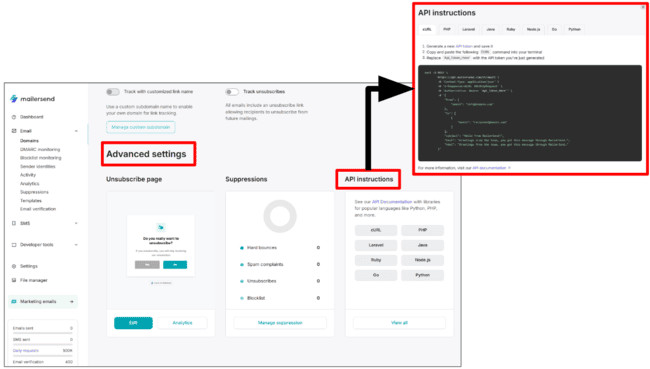
Task: Open Templates in the sidebar
Action: (31, 201)
